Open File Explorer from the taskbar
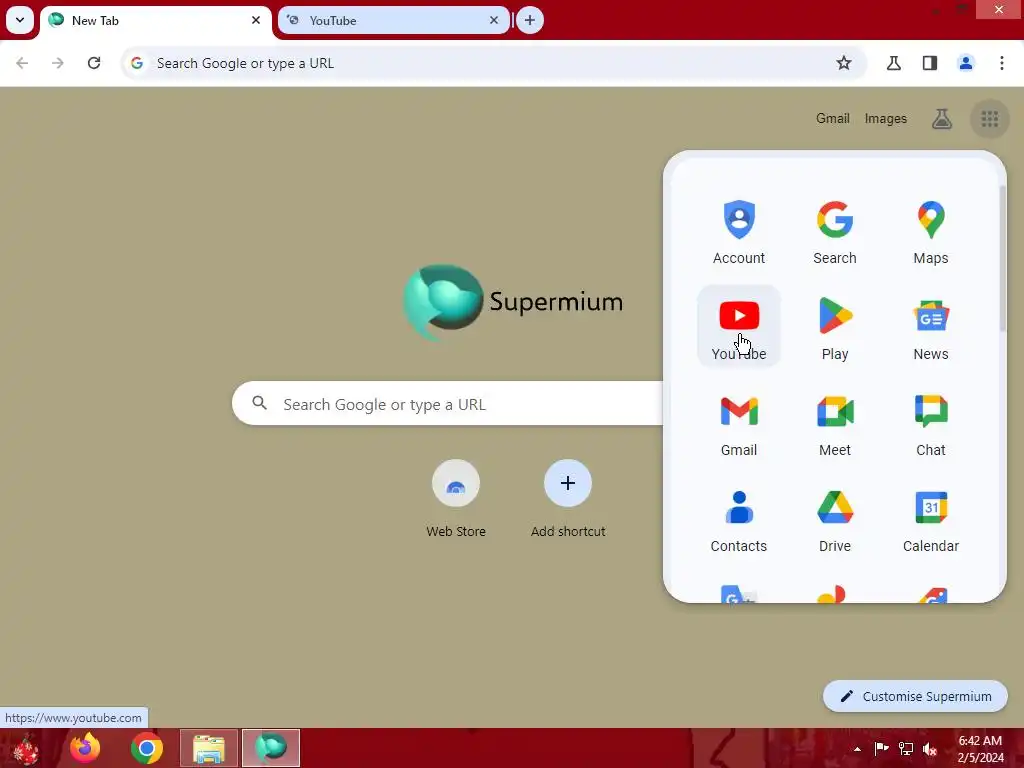The width and height of the screenshot is (1024, 768). pos(208,748)
